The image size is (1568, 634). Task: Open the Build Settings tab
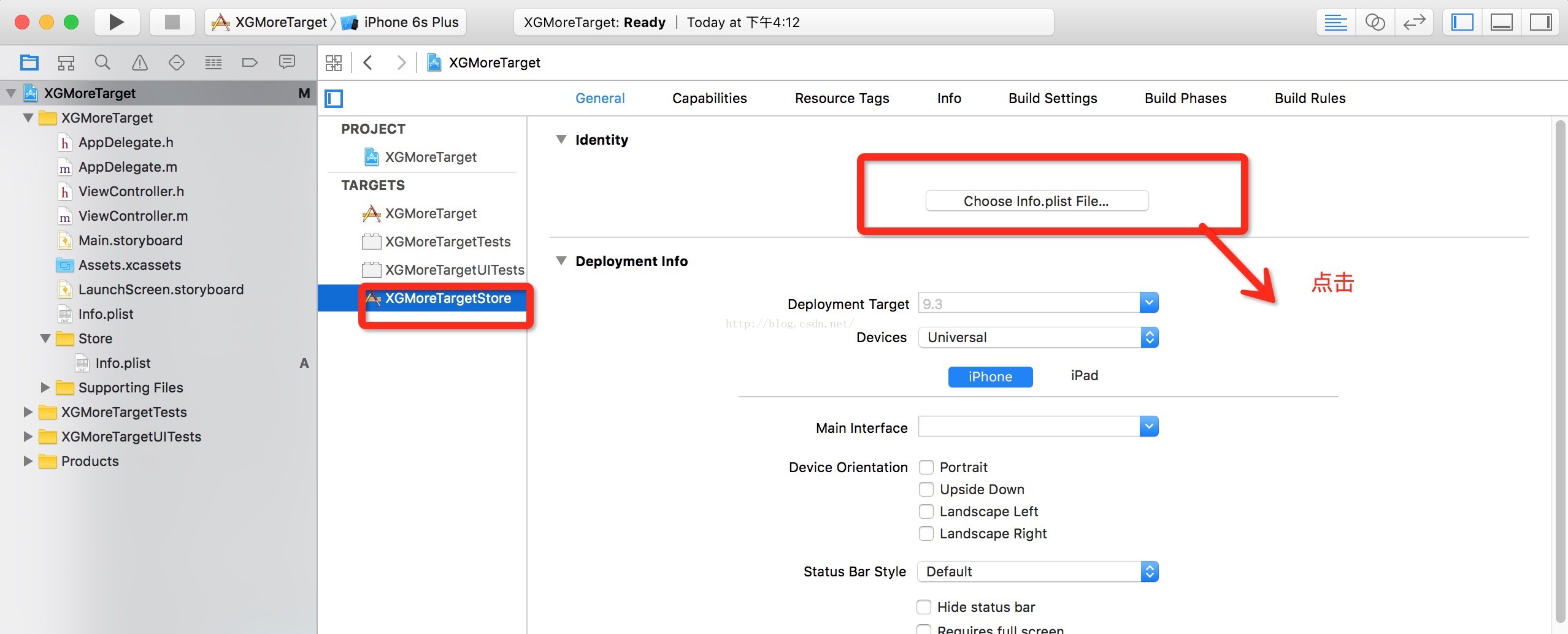[1053, 98]
